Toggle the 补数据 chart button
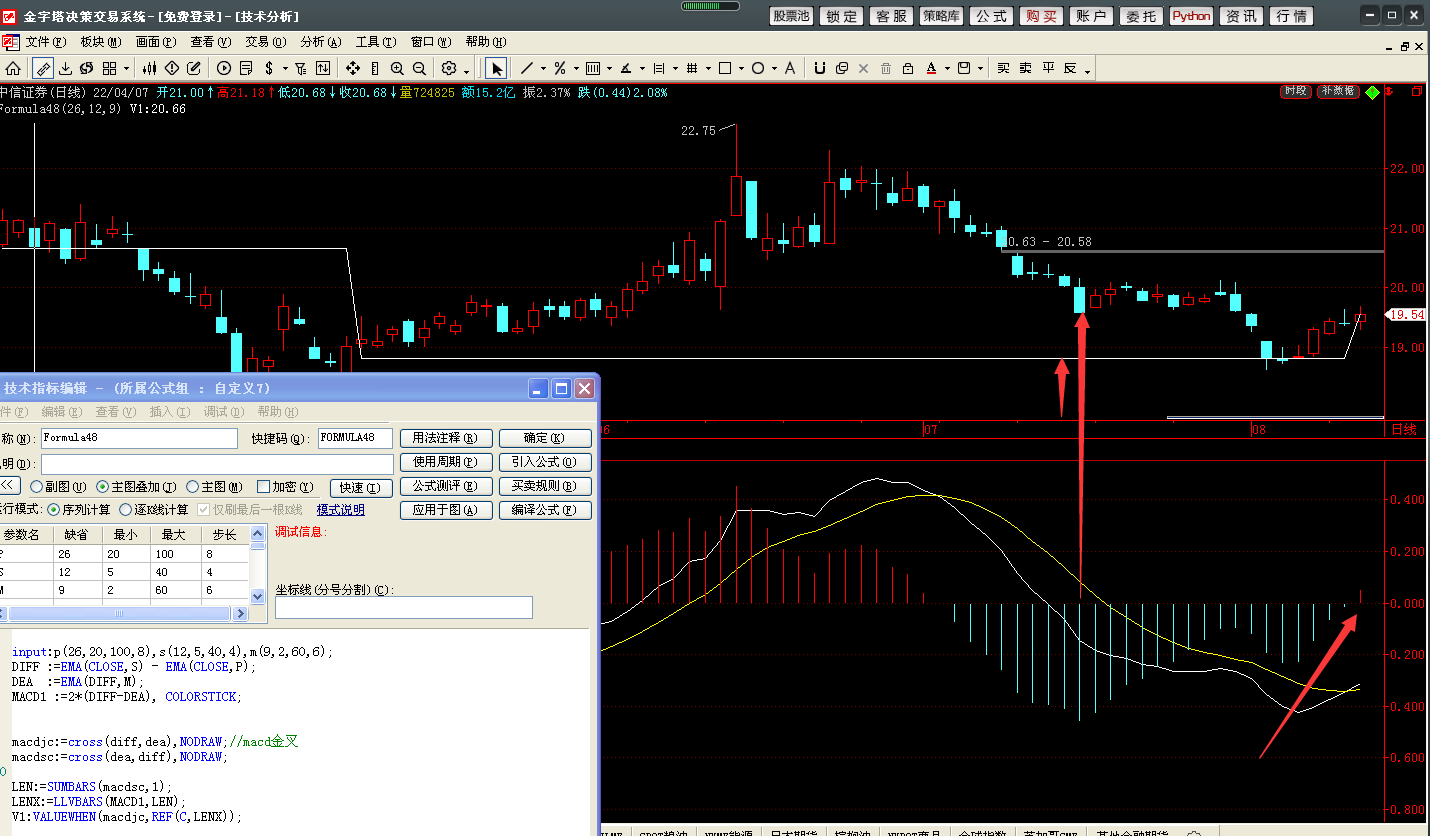Viewport: 1430px width, 836px height. point(1338,91)
